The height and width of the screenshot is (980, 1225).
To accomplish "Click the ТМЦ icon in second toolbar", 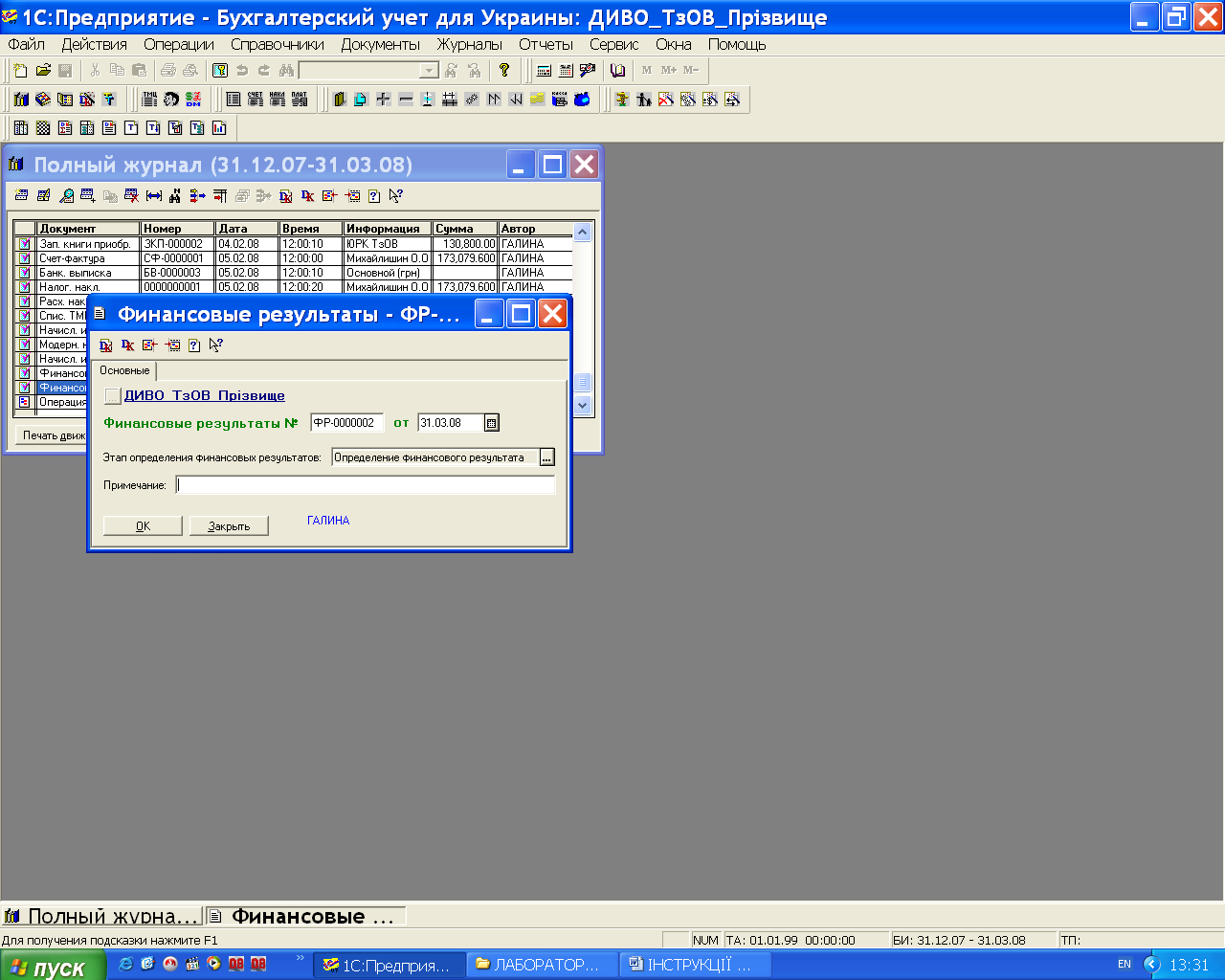I will 150,99.
